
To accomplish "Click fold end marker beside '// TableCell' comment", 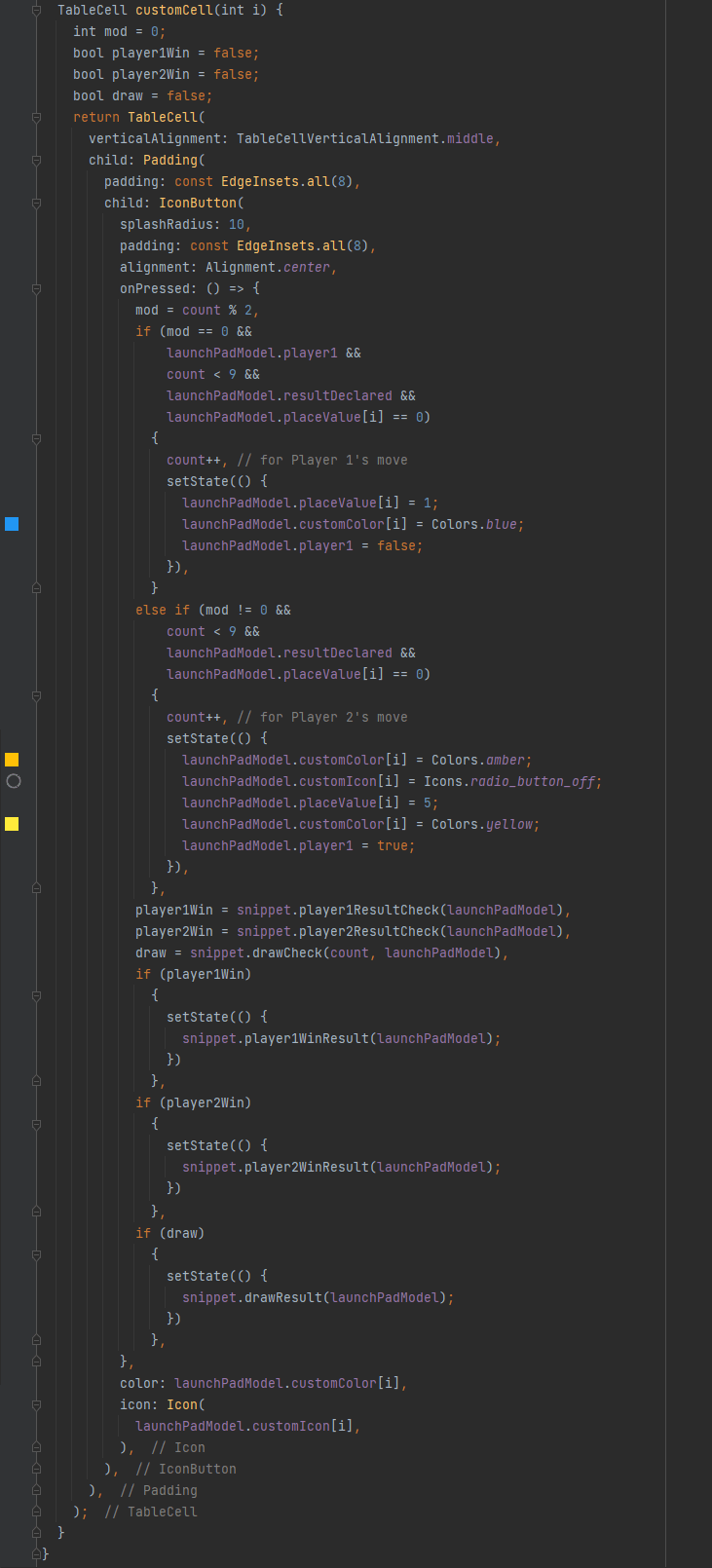I will coord(36,1512).
